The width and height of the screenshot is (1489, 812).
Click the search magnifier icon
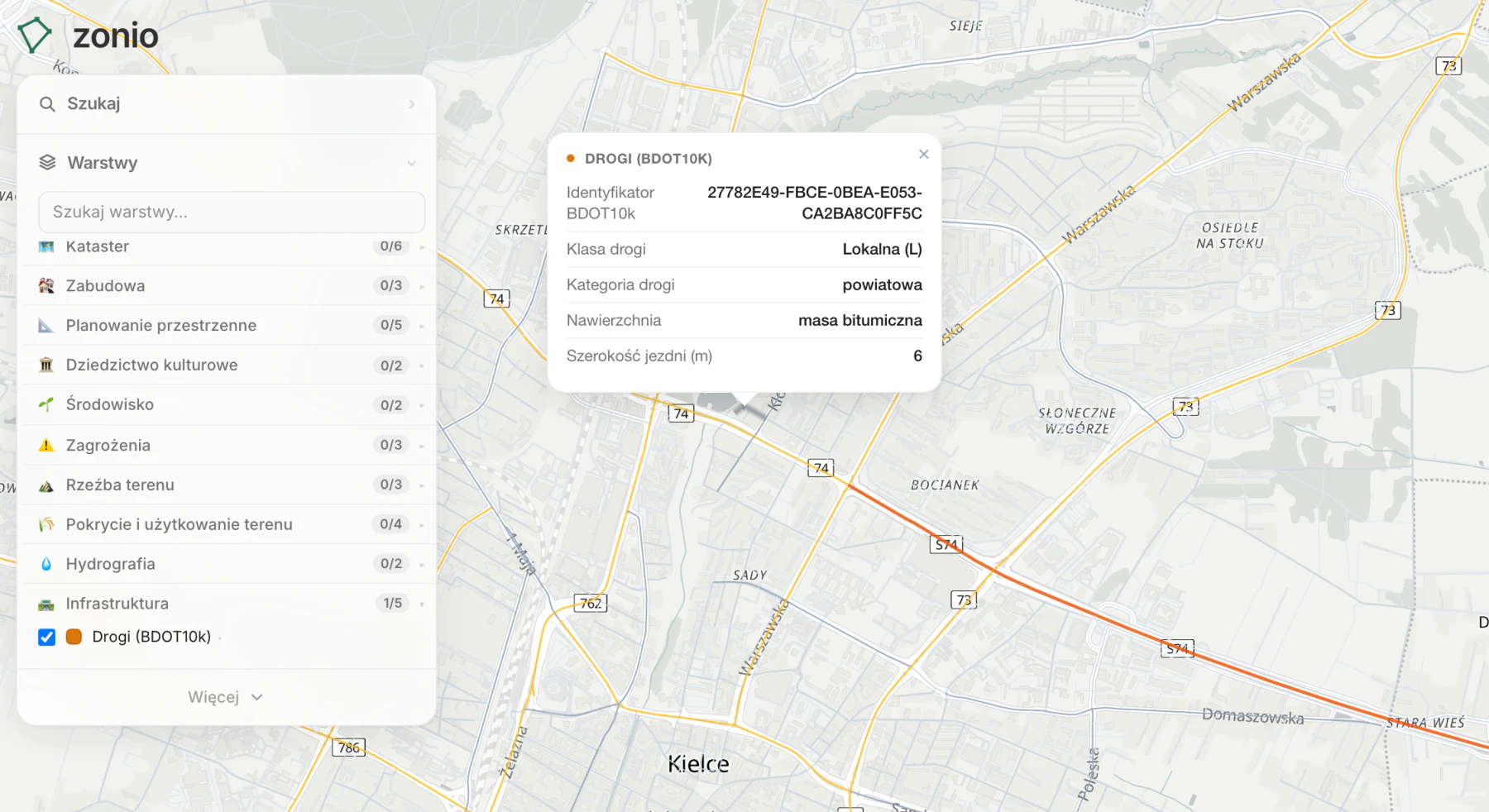click(47, 104)
